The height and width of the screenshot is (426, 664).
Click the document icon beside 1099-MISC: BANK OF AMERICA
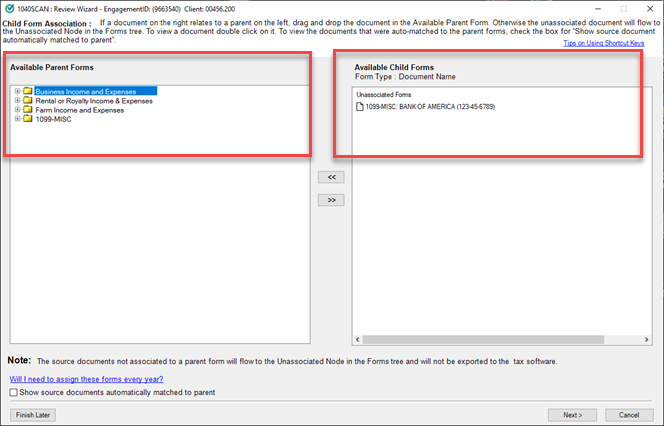click(360, 107)
